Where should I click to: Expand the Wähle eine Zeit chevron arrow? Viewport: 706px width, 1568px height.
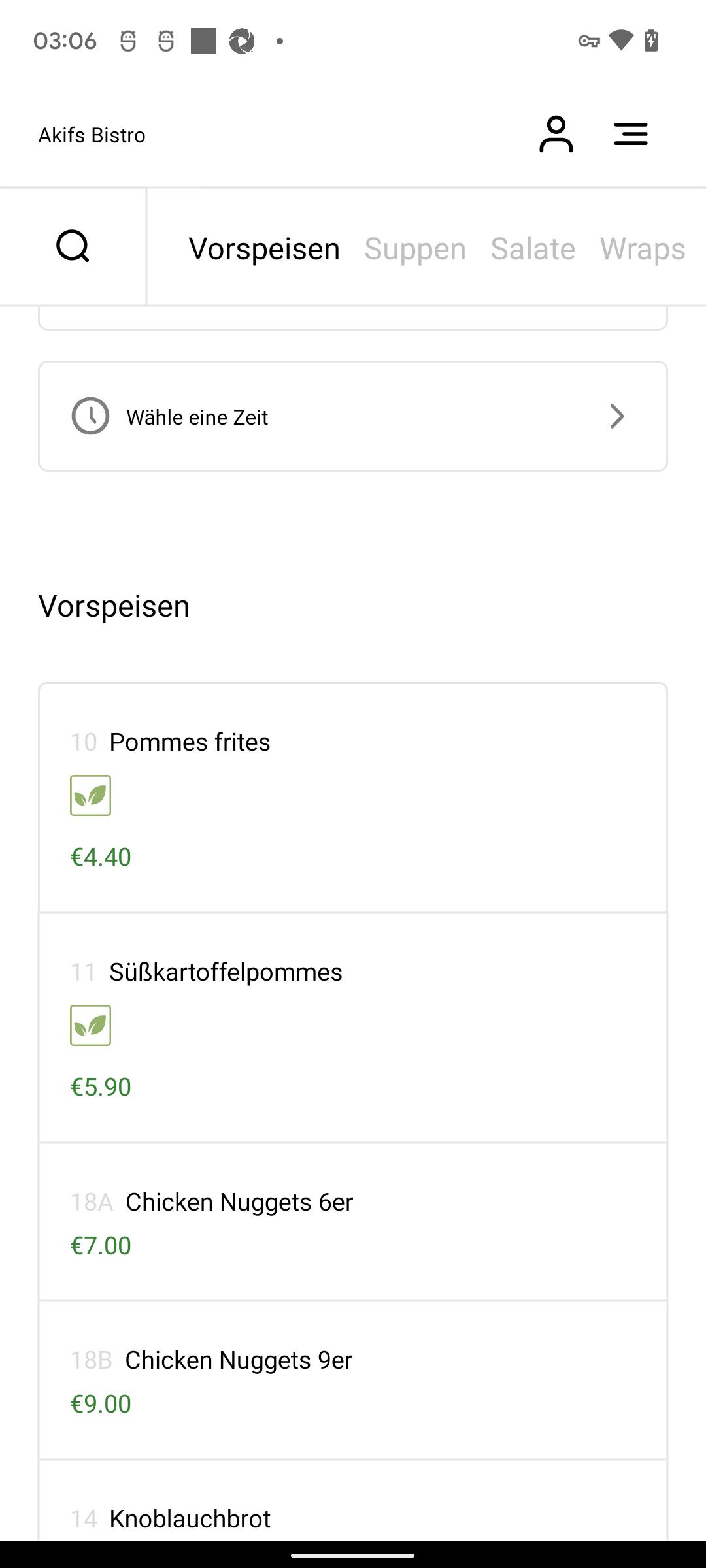click(x=616, y=416)
